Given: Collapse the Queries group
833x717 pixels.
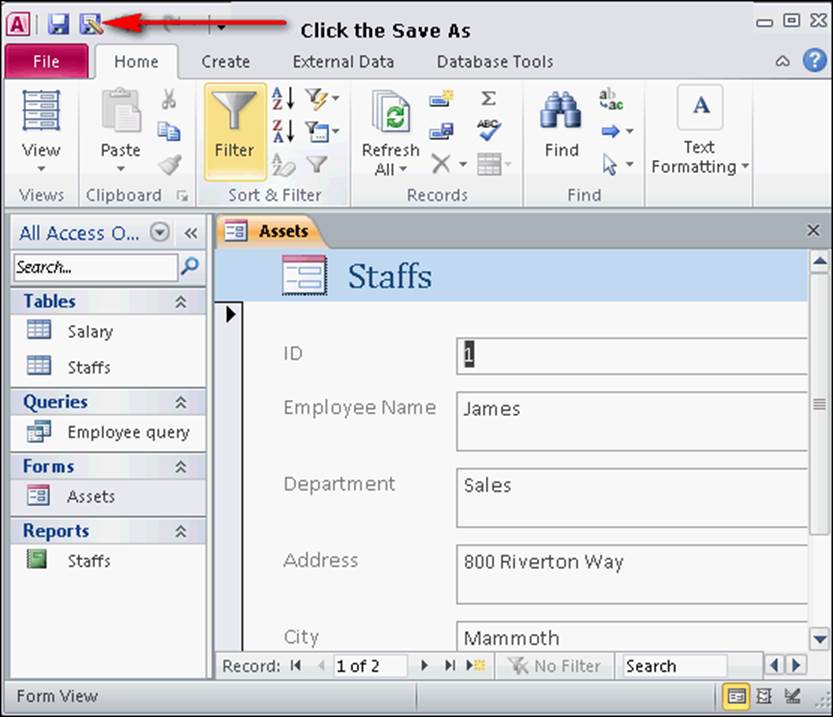Looking at the screenshot, I should click(x=181, y=402).
